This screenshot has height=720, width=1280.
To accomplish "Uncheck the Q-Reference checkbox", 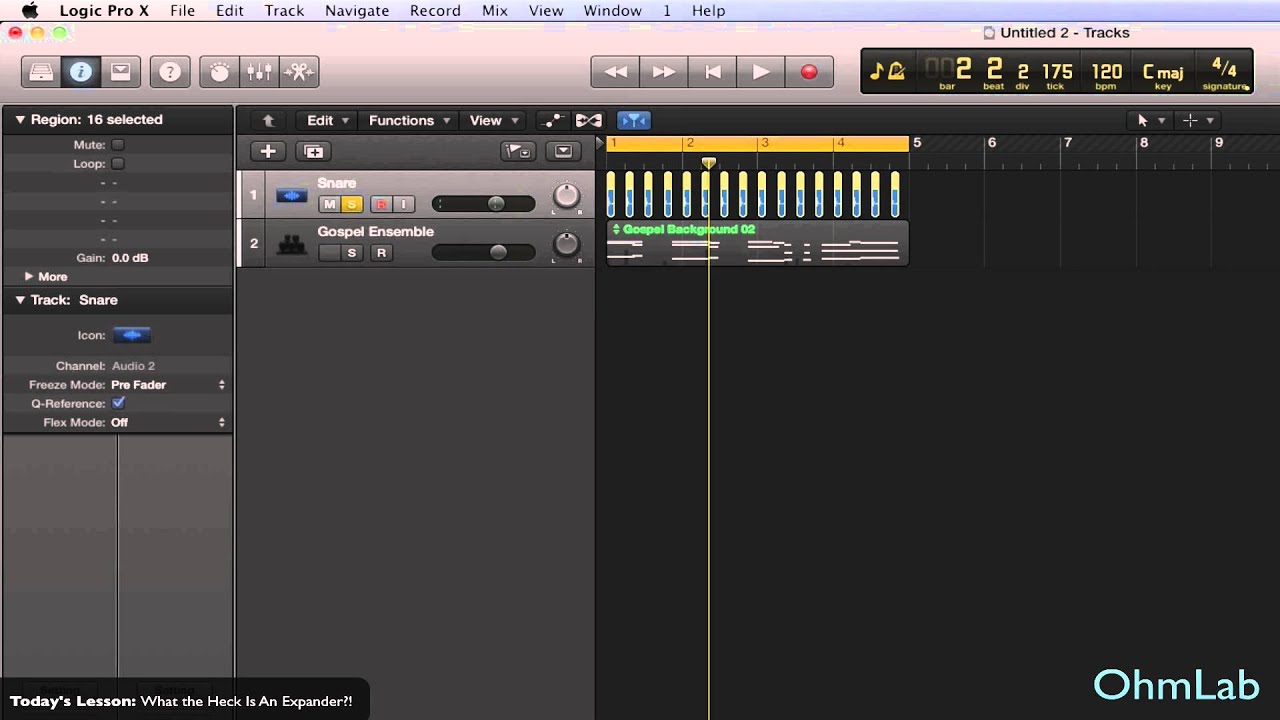I will [x=118, y=403].
